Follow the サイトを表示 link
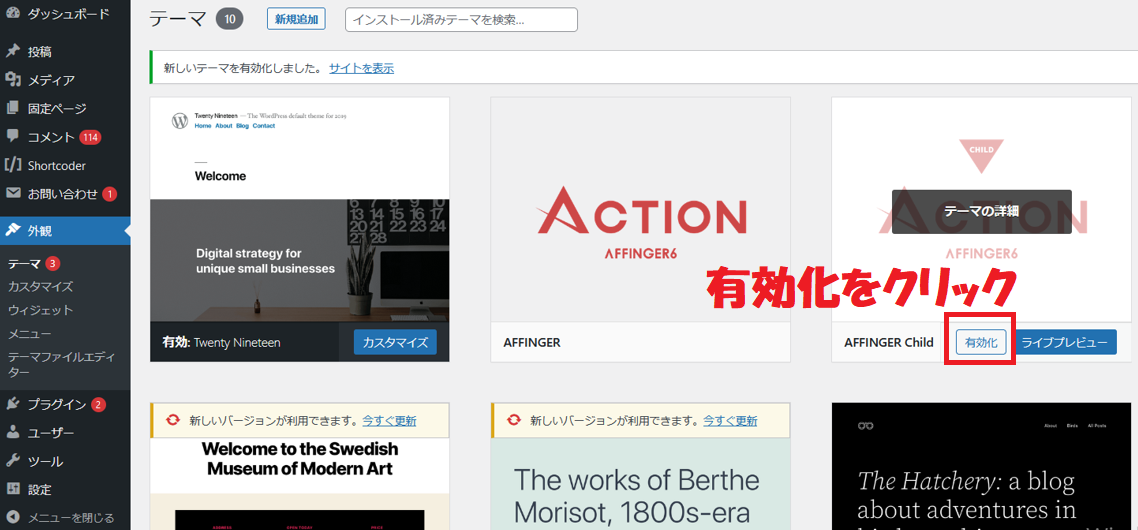This screenshot has height=530, width=1138. 361,68
